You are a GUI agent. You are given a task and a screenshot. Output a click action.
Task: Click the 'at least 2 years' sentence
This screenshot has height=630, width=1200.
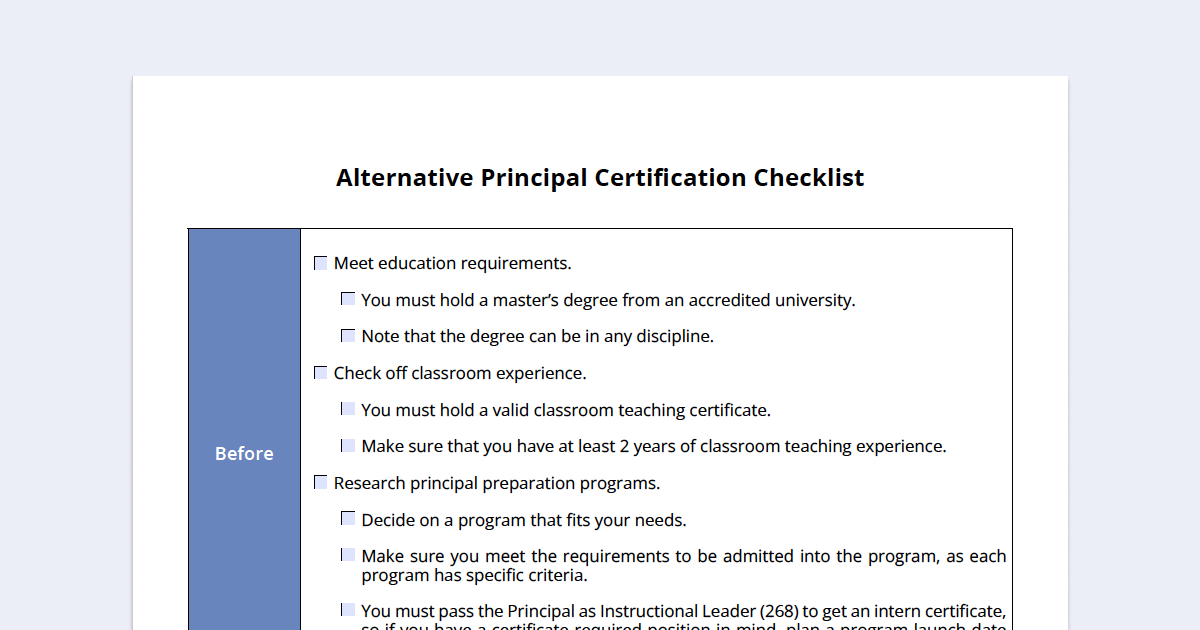click(654, 446)
